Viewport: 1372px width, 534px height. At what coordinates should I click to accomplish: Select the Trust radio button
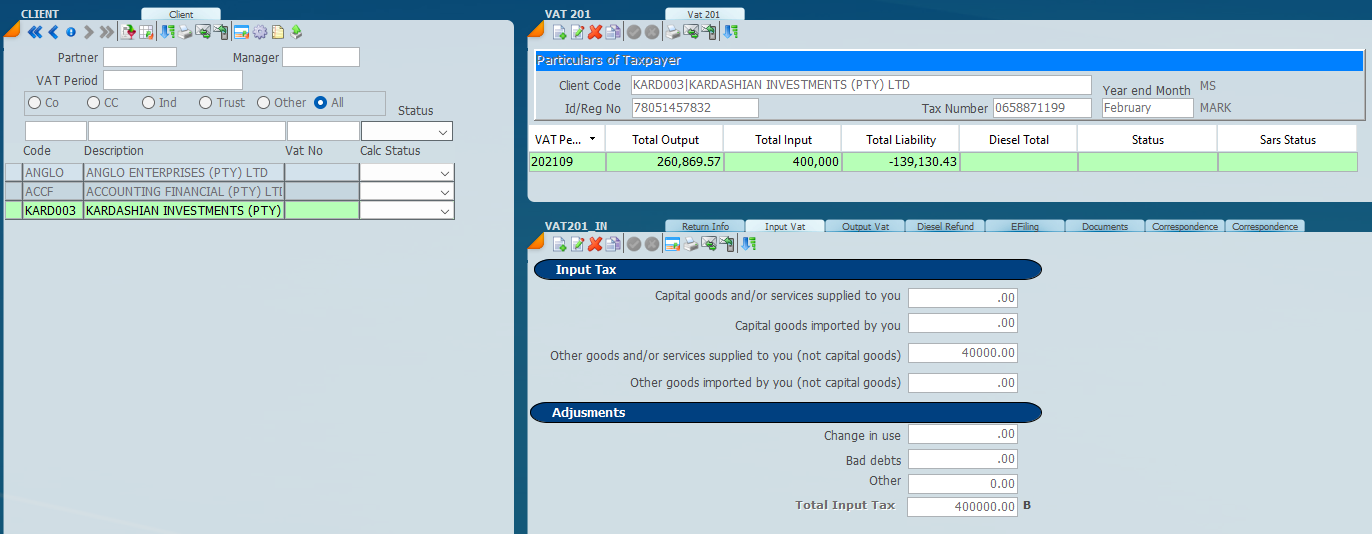tap(206, 103)
